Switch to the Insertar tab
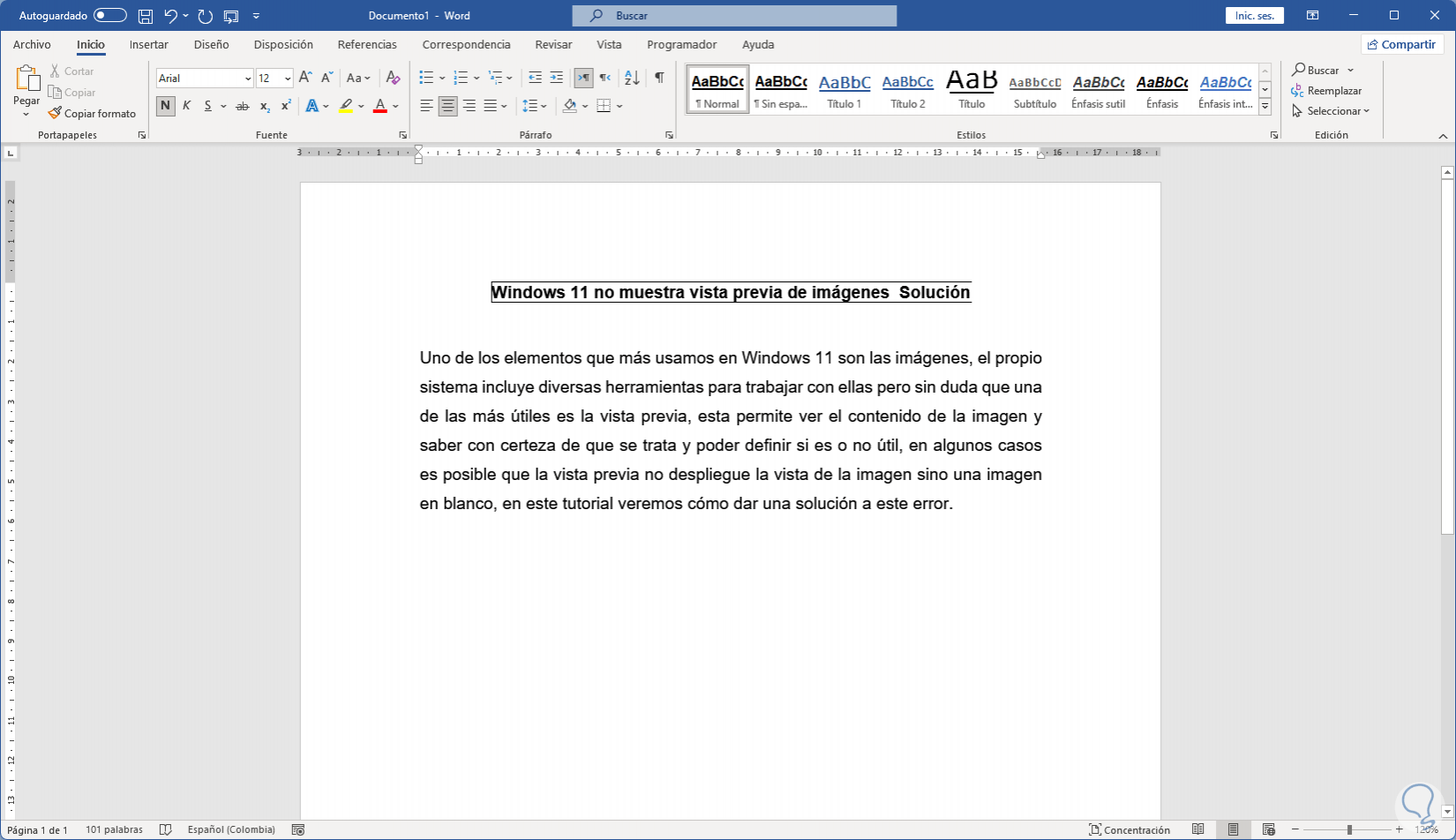Screen dimensions: 1456x840 click(149, 44)
